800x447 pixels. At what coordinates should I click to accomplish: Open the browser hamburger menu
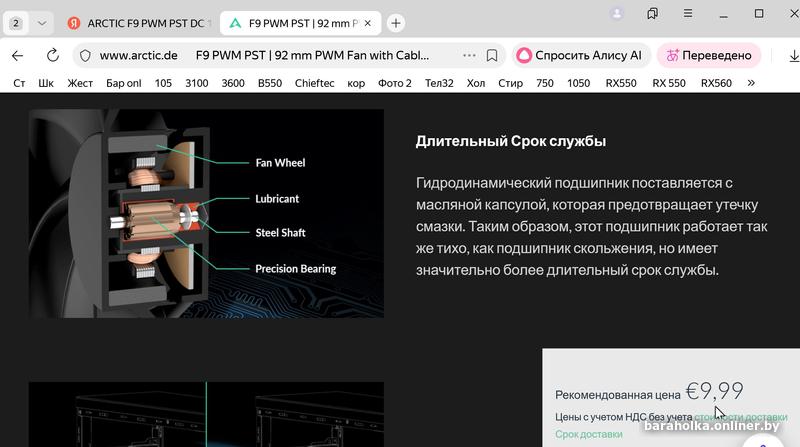pos(688,14)
